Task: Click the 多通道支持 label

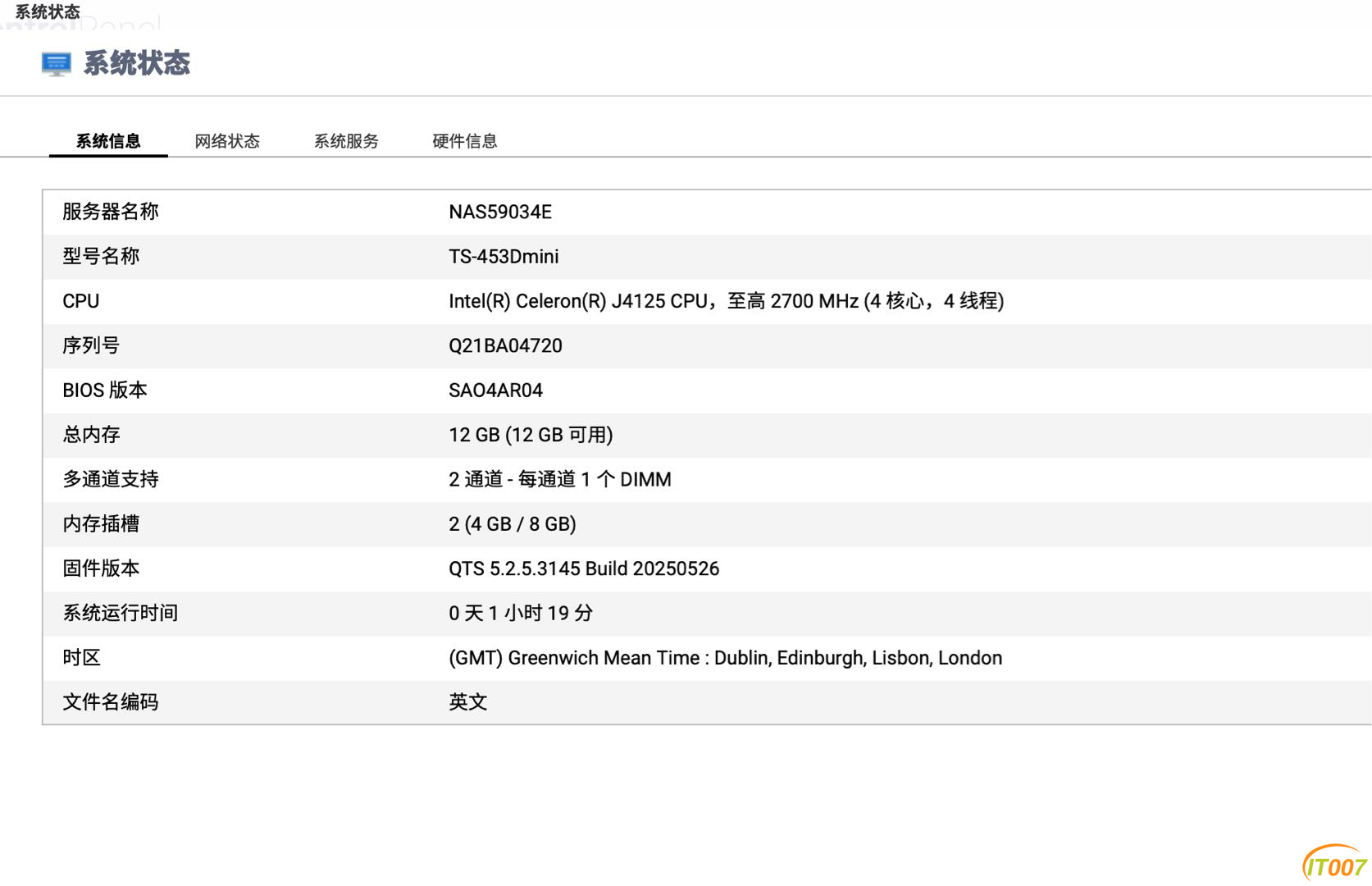Action: tap(111, 479)
